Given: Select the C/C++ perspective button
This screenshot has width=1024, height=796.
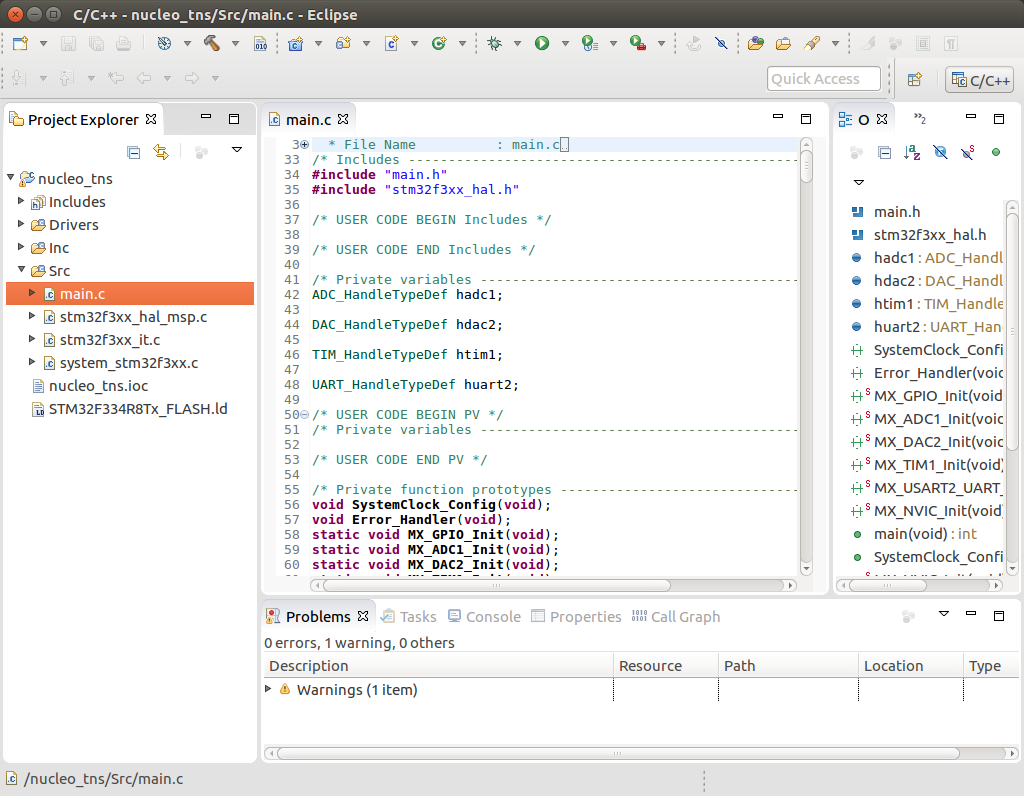Looking at the screenshot, I should click(980, 80).
